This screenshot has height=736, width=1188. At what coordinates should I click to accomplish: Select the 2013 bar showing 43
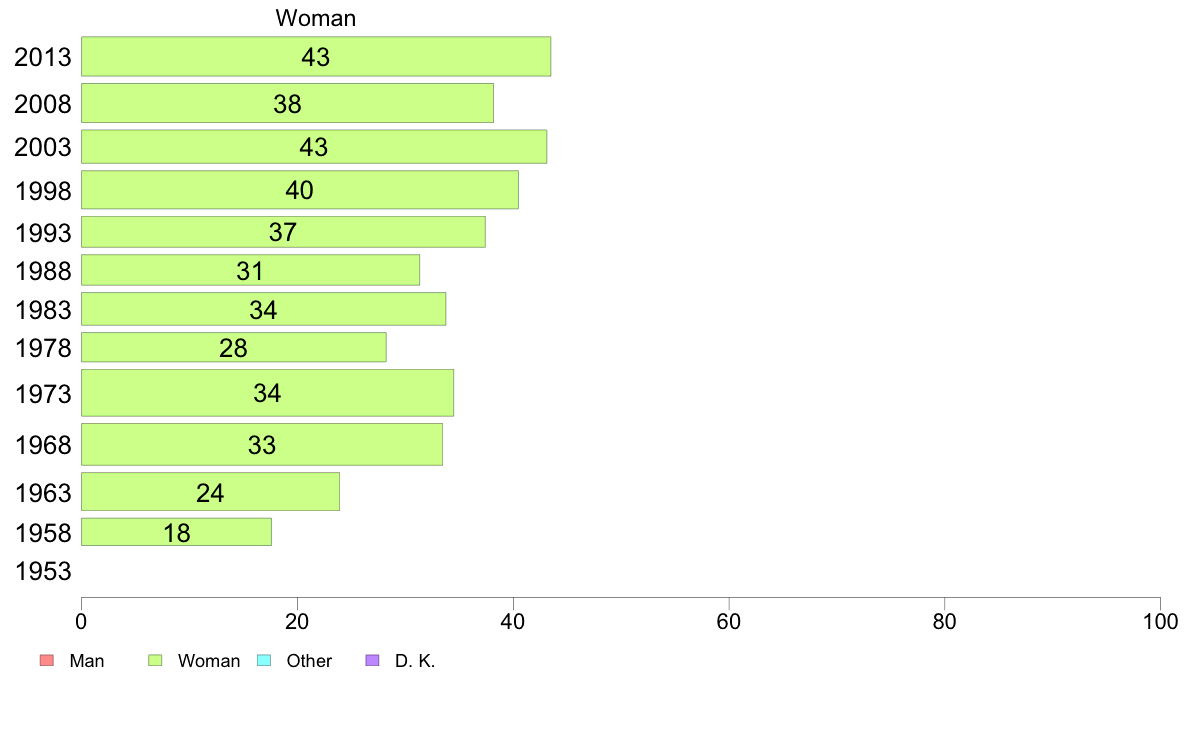tap(316, 56)
